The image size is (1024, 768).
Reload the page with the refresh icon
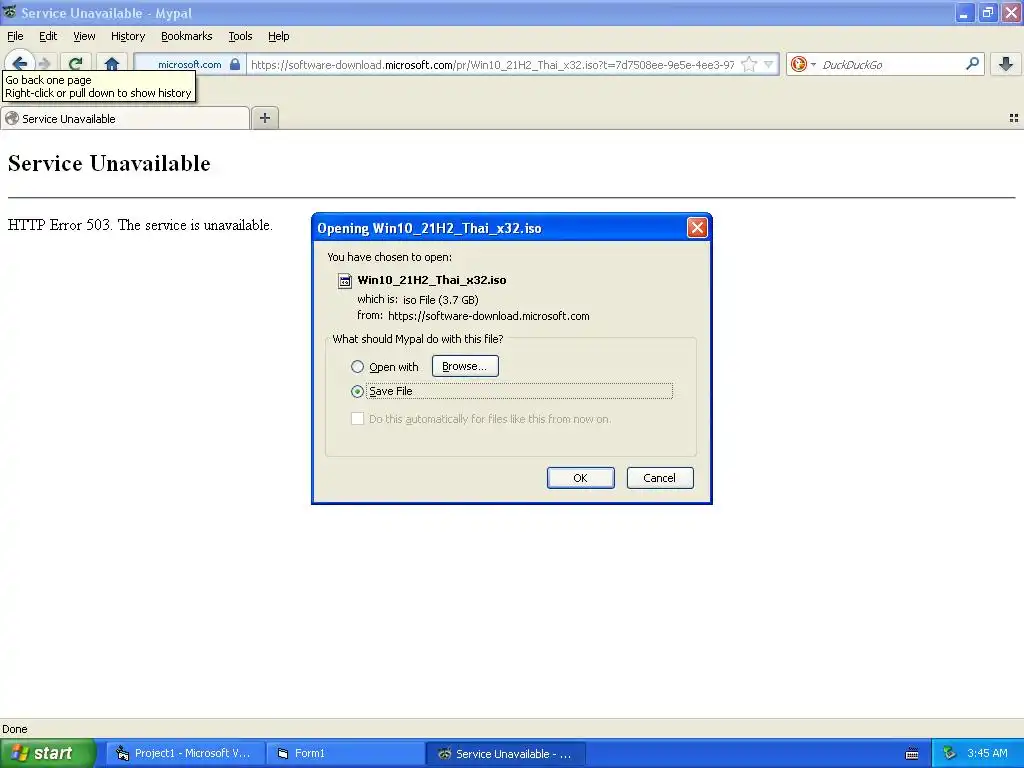click(x=75, y=64)
